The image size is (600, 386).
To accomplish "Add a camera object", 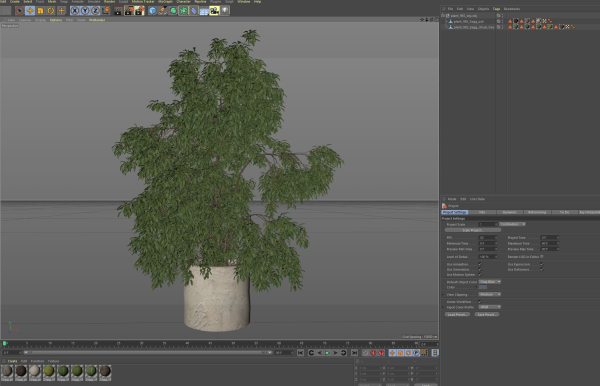I will click(x=214, y=11).
